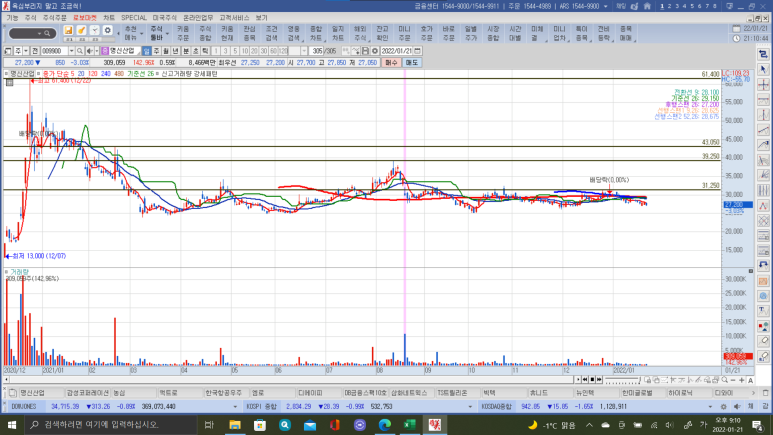773x435 pixels.
Task: Open the 관심종목 toolbar button
Action: tap(249, 33)
